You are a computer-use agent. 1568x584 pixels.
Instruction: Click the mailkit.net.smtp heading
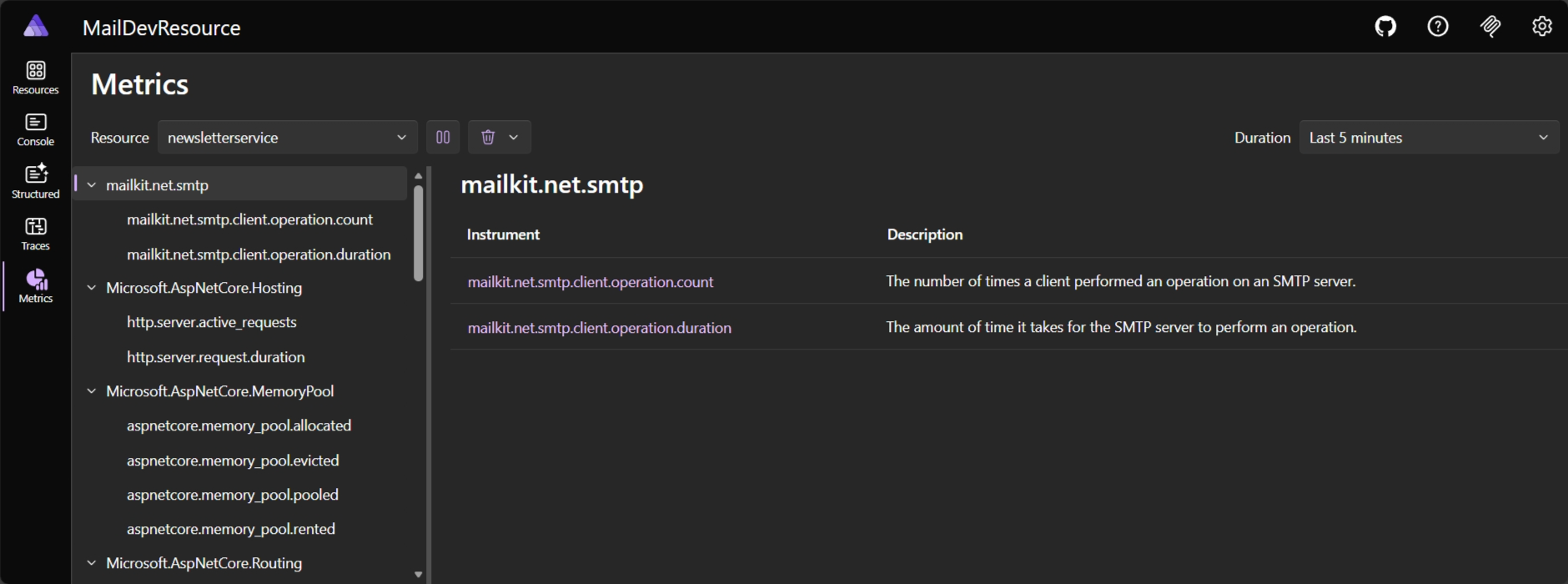[x=552, y=184]
